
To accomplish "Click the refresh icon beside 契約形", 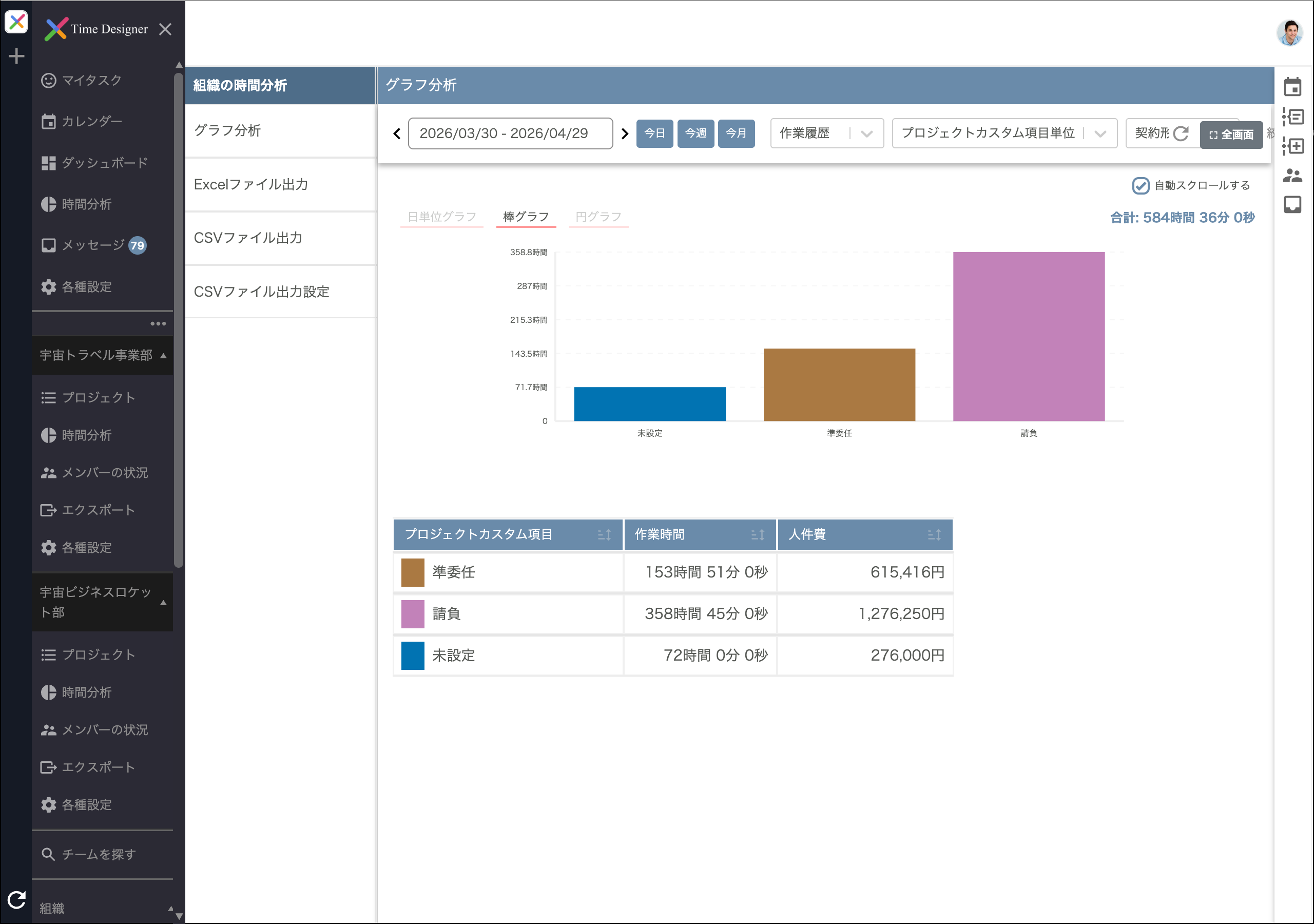I will pyautogui.click(x=1181, y=134).
